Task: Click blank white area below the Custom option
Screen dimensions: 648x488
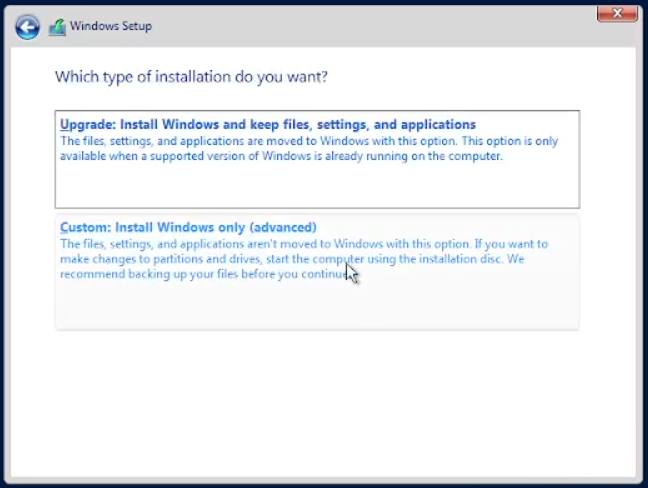Action: 316,400
